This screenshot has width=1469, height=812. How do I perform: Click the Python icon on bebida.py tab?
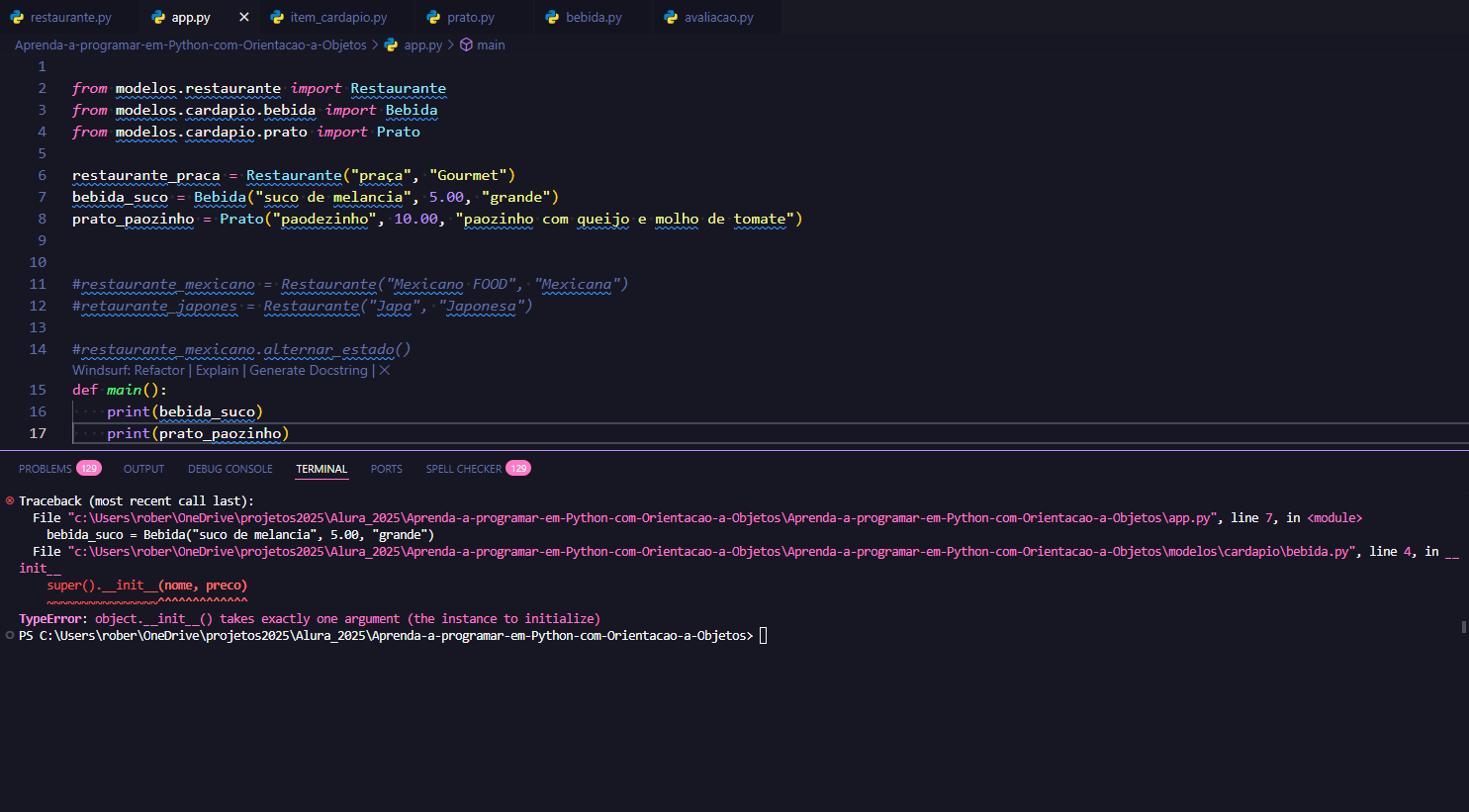552,17
